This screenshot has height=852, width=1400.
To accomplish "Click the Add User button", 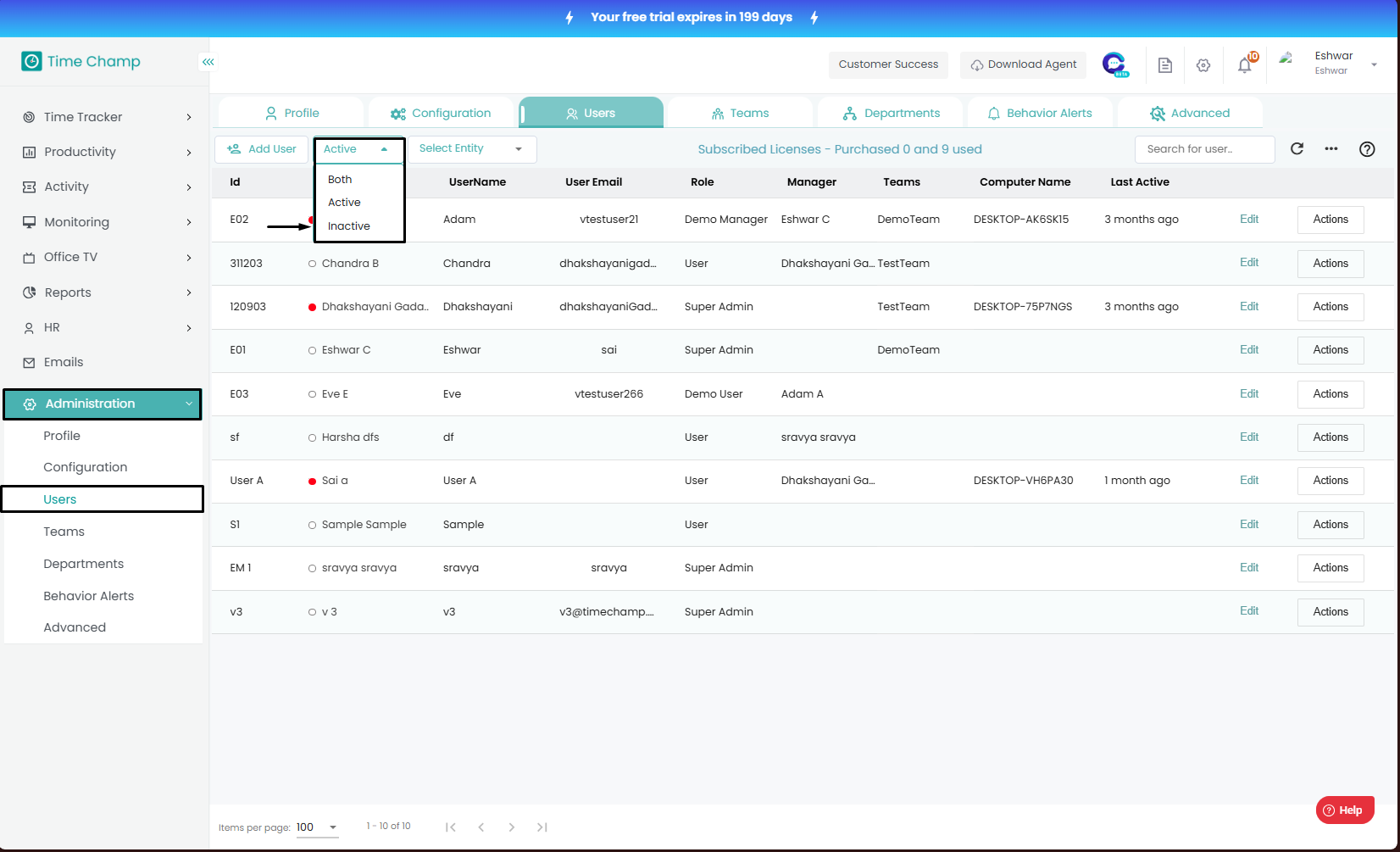I will coord(262,149).
